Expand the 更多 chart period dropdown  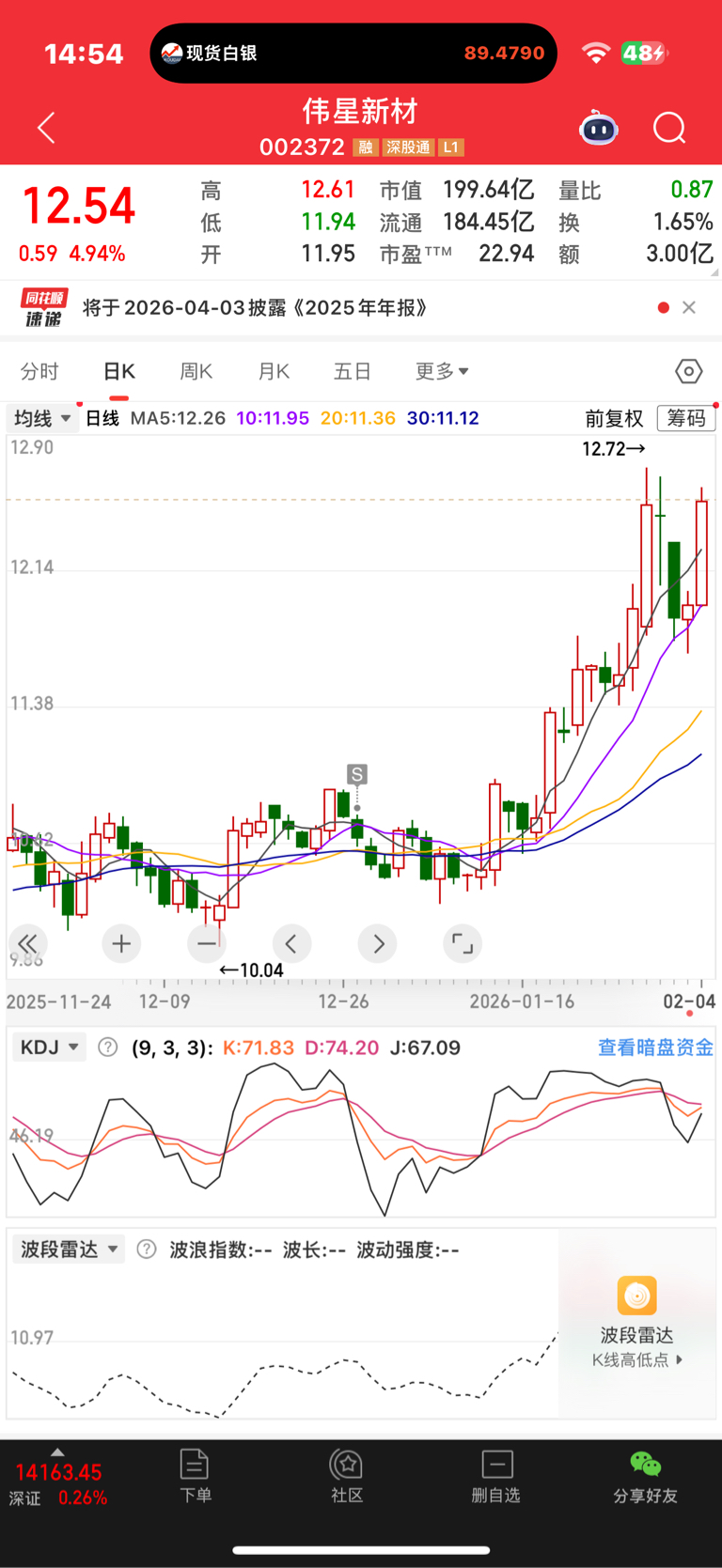click(442, 371)
